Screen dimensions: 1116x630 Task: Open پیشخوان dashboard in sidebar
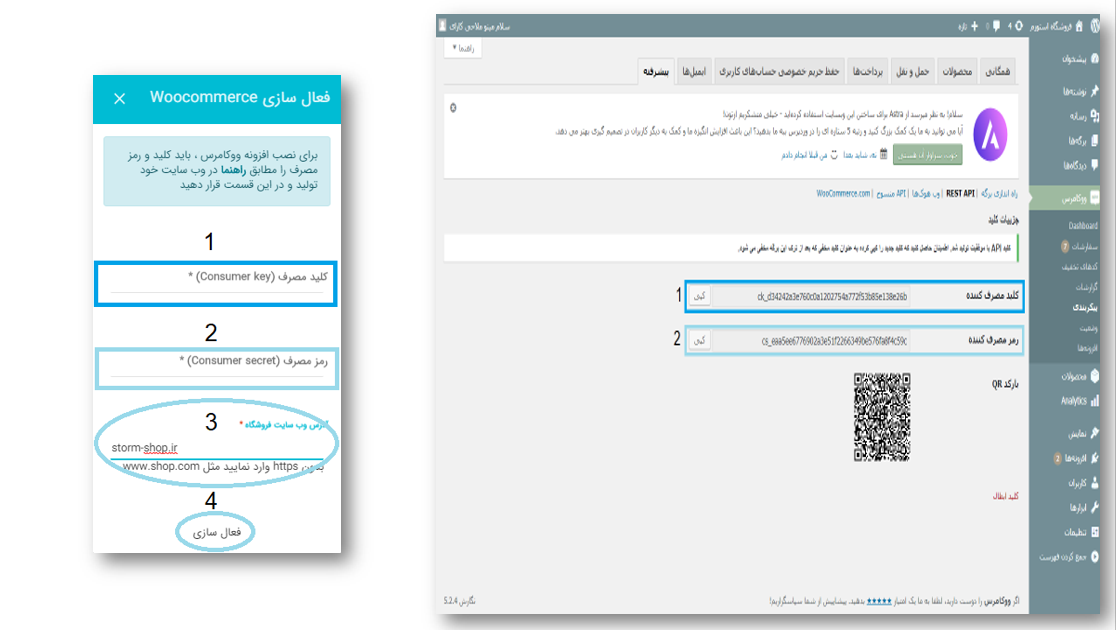(1080, 58)
